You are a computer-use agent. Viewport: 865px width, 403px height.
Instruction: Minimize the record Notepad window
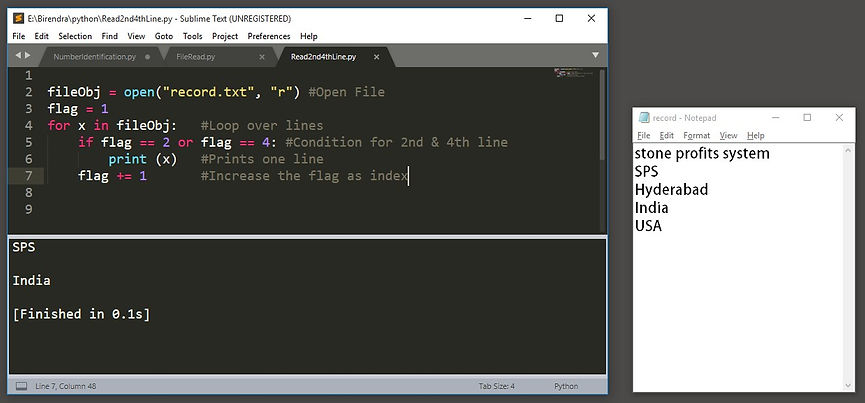(777, 118)
